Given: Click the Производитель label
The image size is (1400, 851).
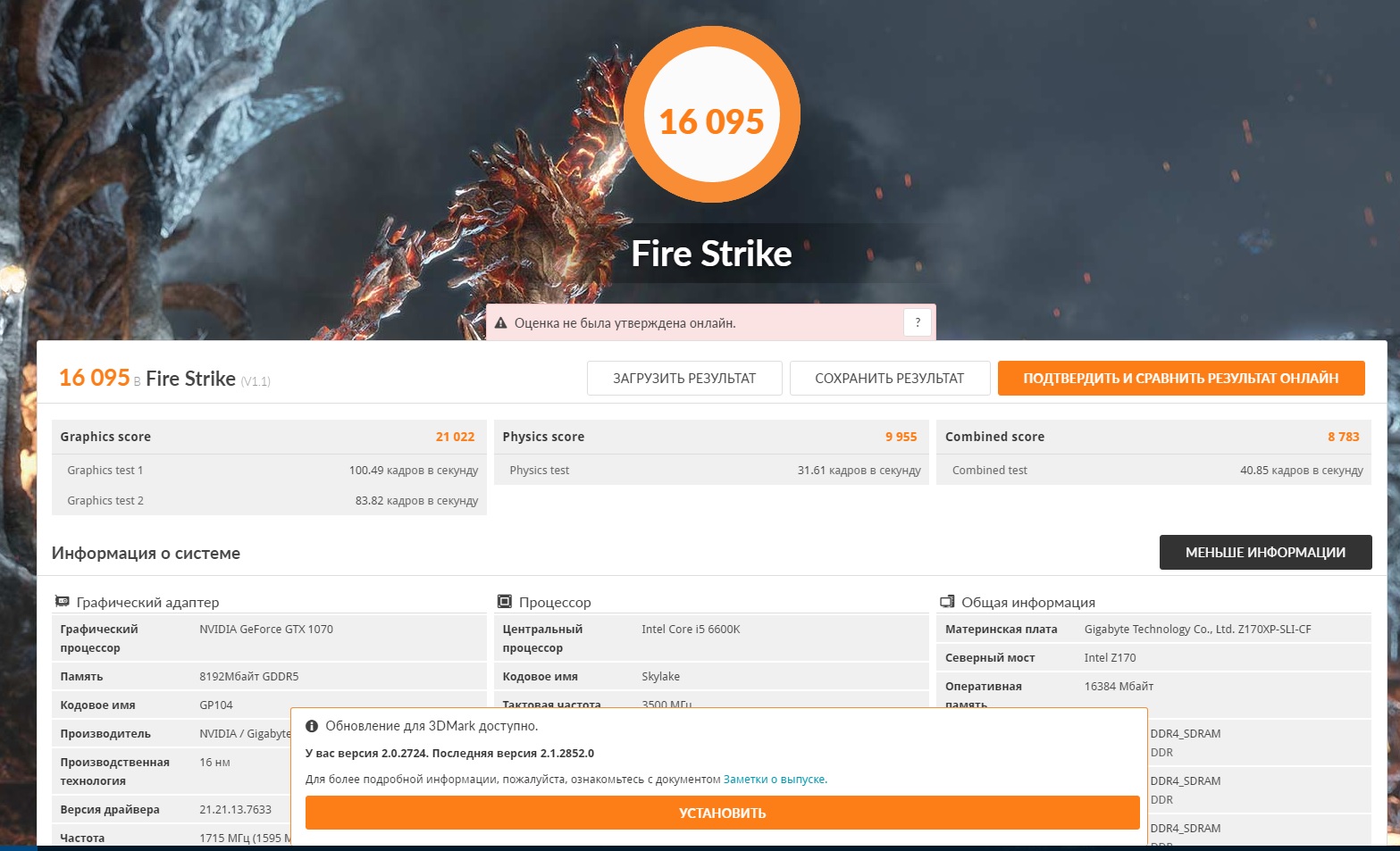Looking at the screenshot, I should [105, 733].
